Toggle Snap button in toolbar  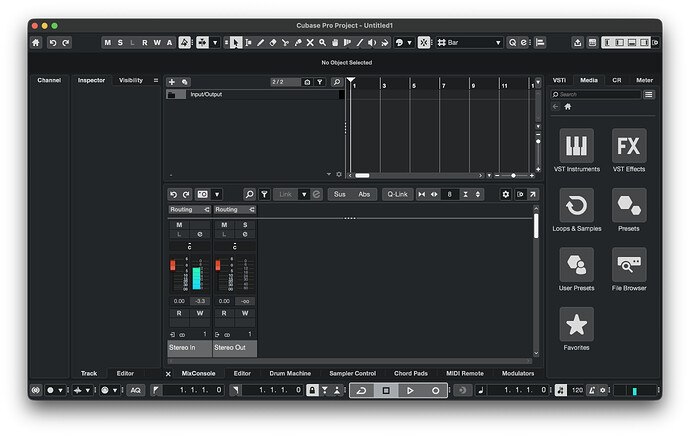pyautogui.click(x=423, y=43)
